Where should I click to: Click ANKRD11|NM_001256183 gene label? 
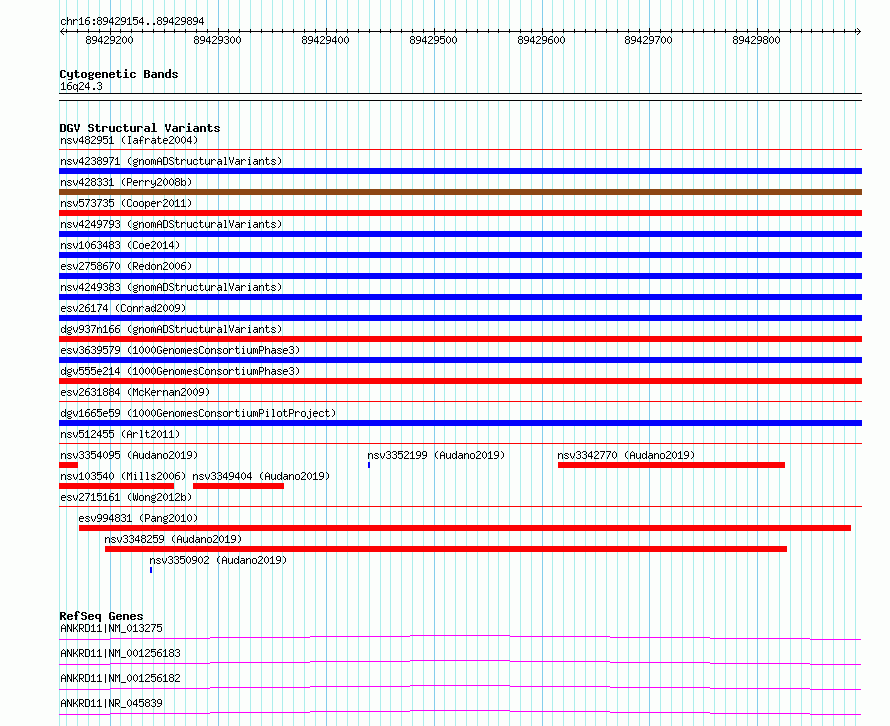120,653
